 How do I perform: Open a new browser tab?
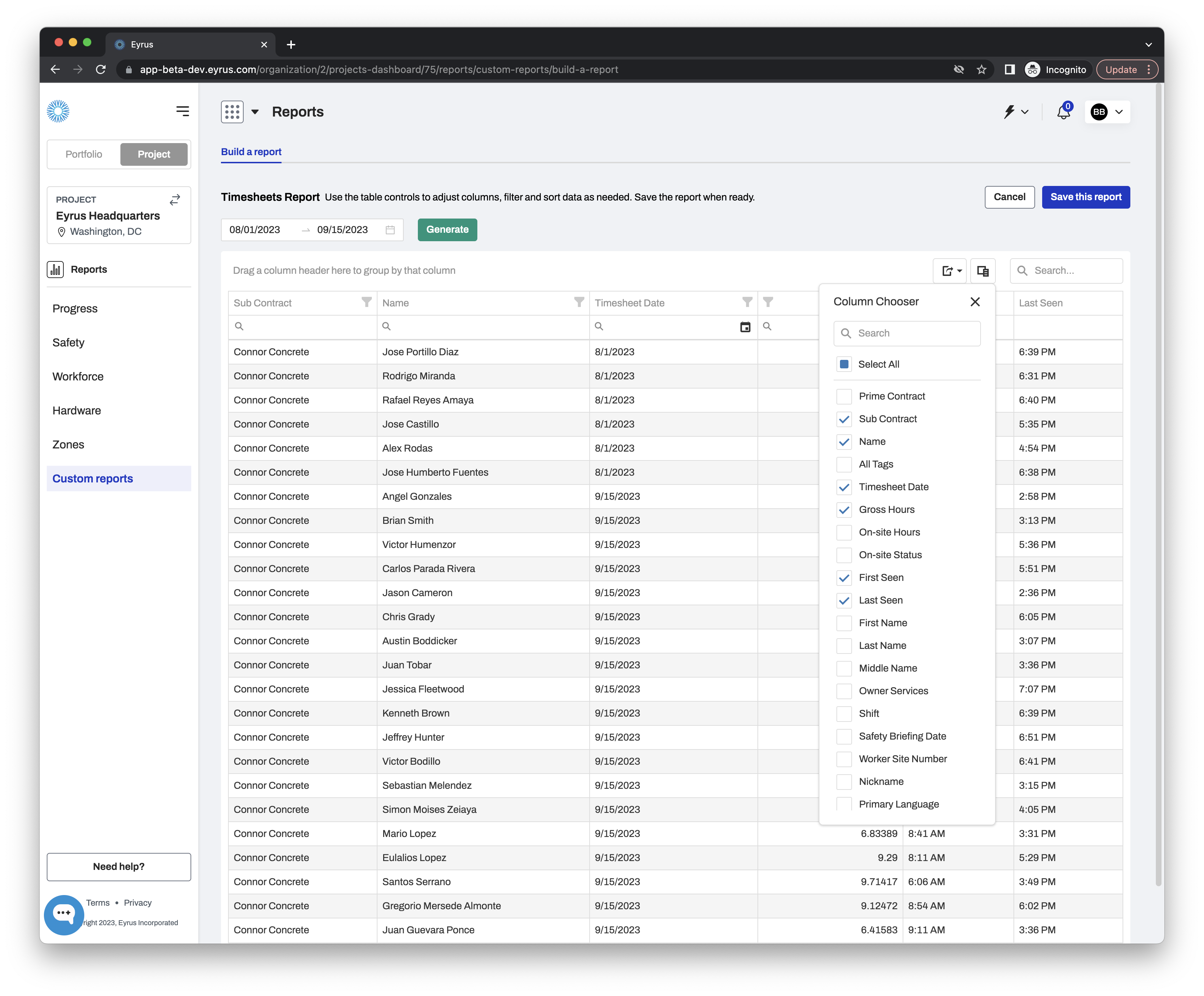coord(291,45)
